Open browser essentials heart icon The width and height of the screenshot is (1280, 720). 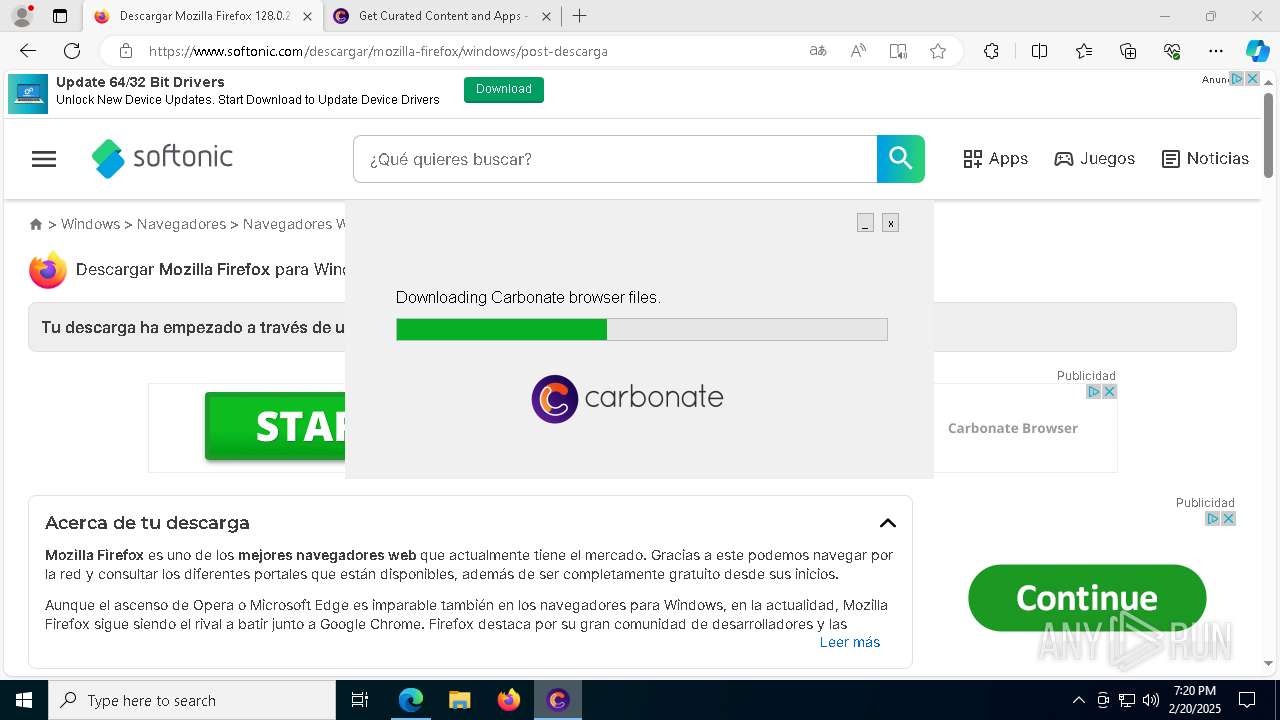(x=1172, y=51)
